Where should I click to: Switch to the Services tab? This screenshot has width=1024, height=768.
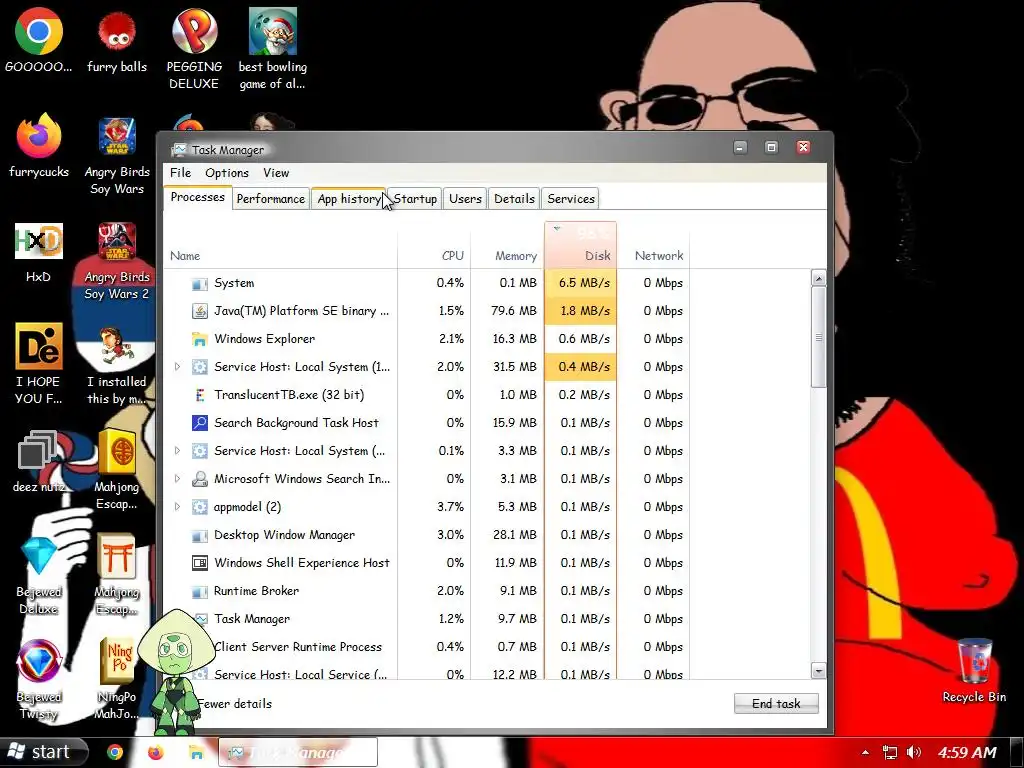tap(571, 199)
